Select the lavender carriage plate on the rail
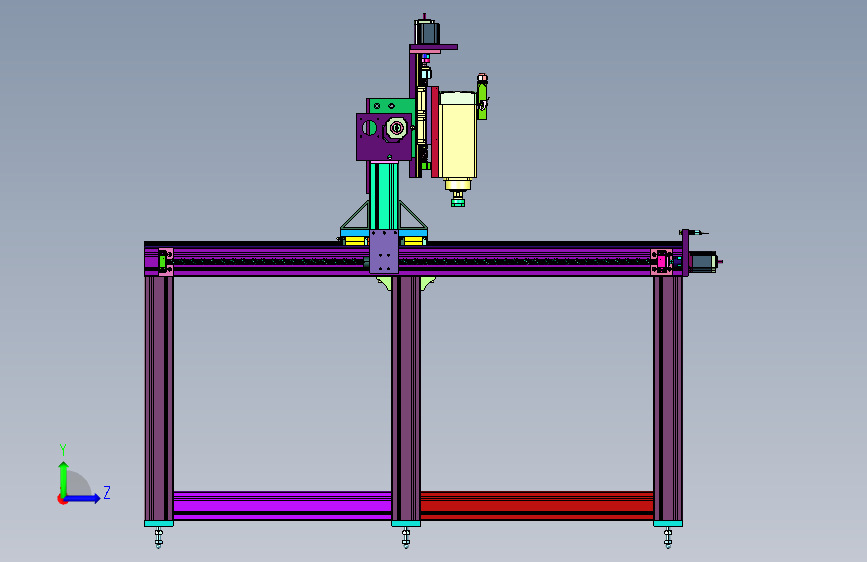This screenshot has height=562, width=867. point(384,252)
